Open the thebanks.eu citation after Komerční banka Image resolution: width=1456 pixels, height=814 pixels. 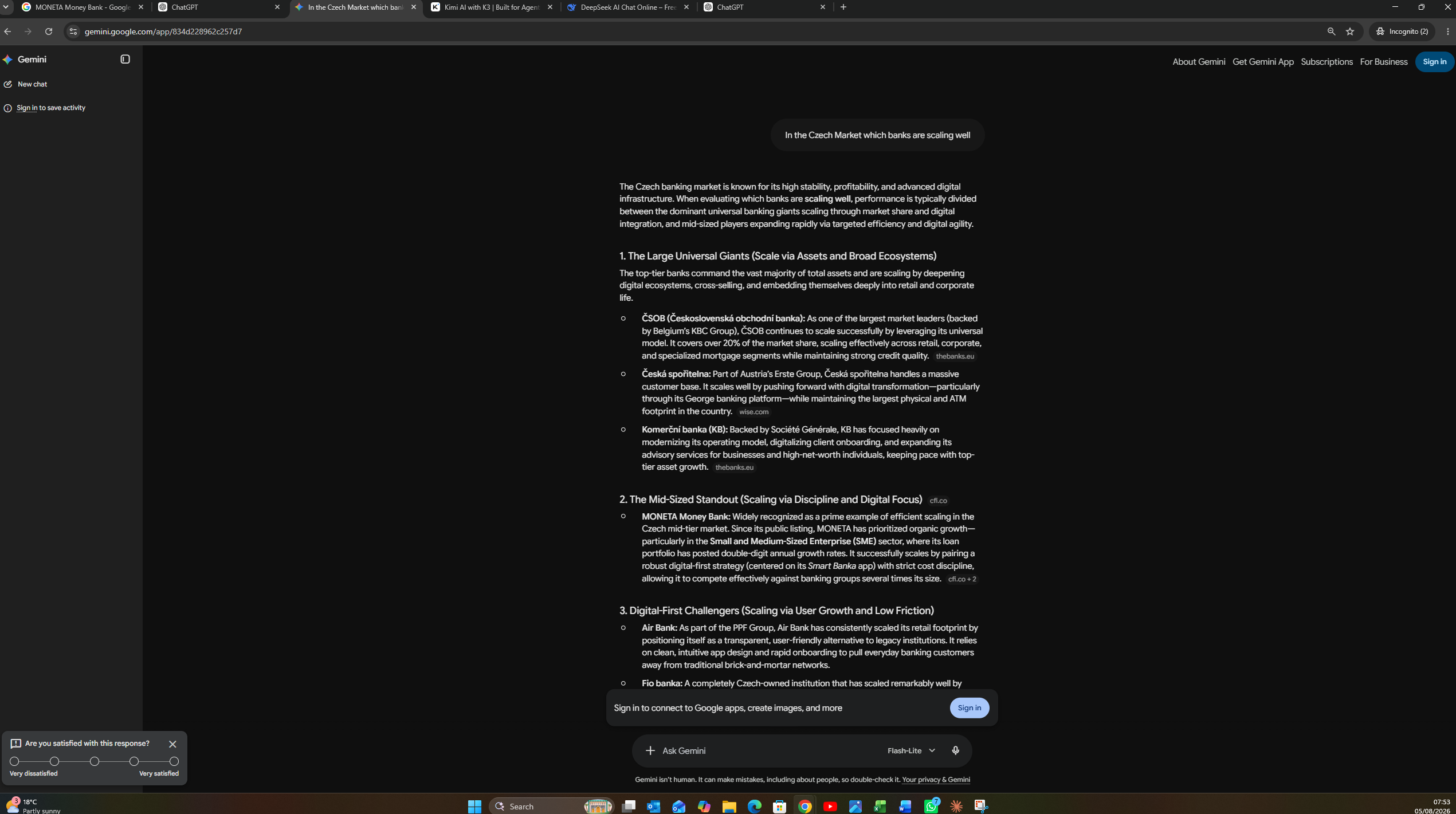734,467
